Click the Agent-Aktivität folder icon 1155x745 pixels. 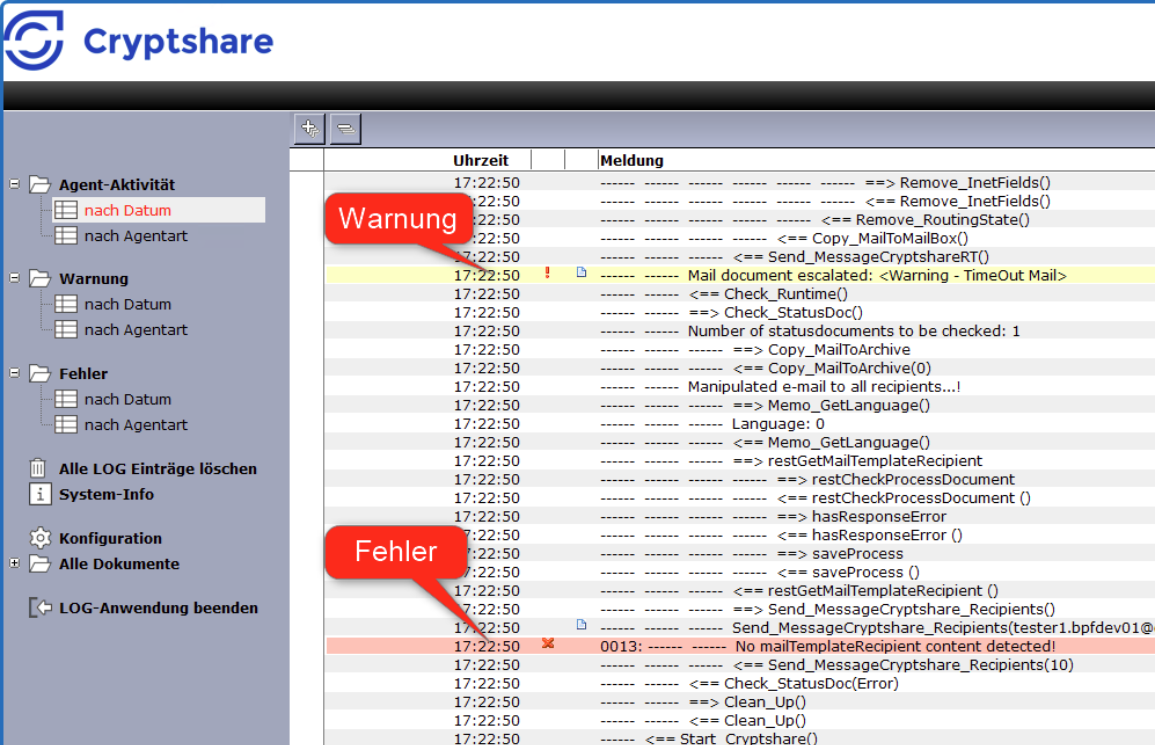[40, 184]
